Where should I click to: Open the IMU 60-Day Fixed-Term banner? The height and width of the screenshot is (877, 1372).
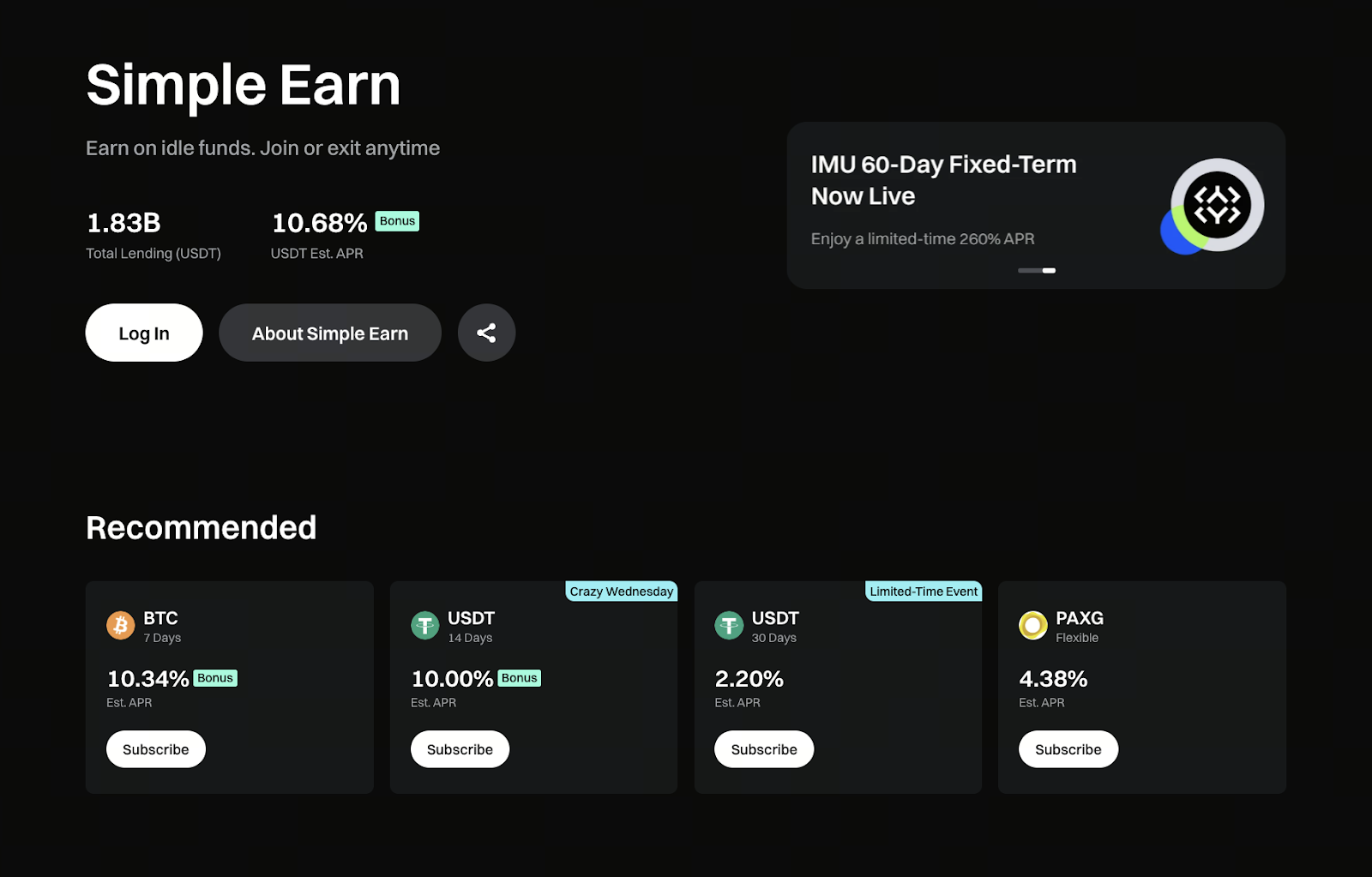pyautogui.click(x=943, y=180)
